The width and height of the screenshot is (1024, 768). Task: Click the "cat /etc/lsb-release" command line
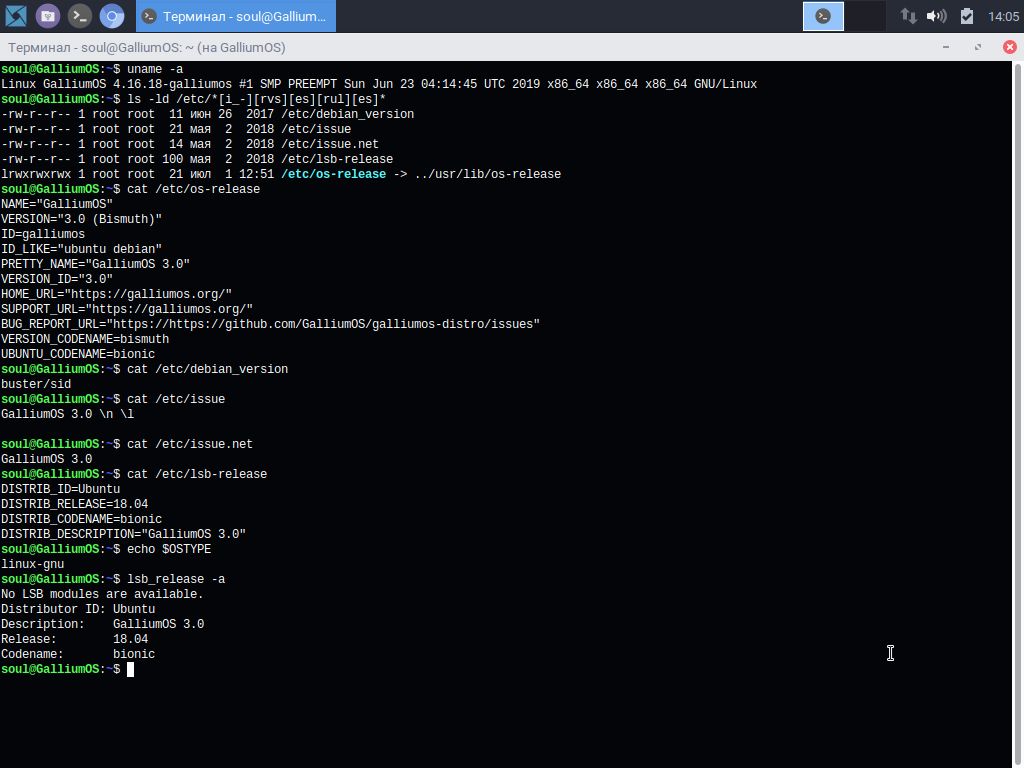pyautogui.click(x=134, y=475)
